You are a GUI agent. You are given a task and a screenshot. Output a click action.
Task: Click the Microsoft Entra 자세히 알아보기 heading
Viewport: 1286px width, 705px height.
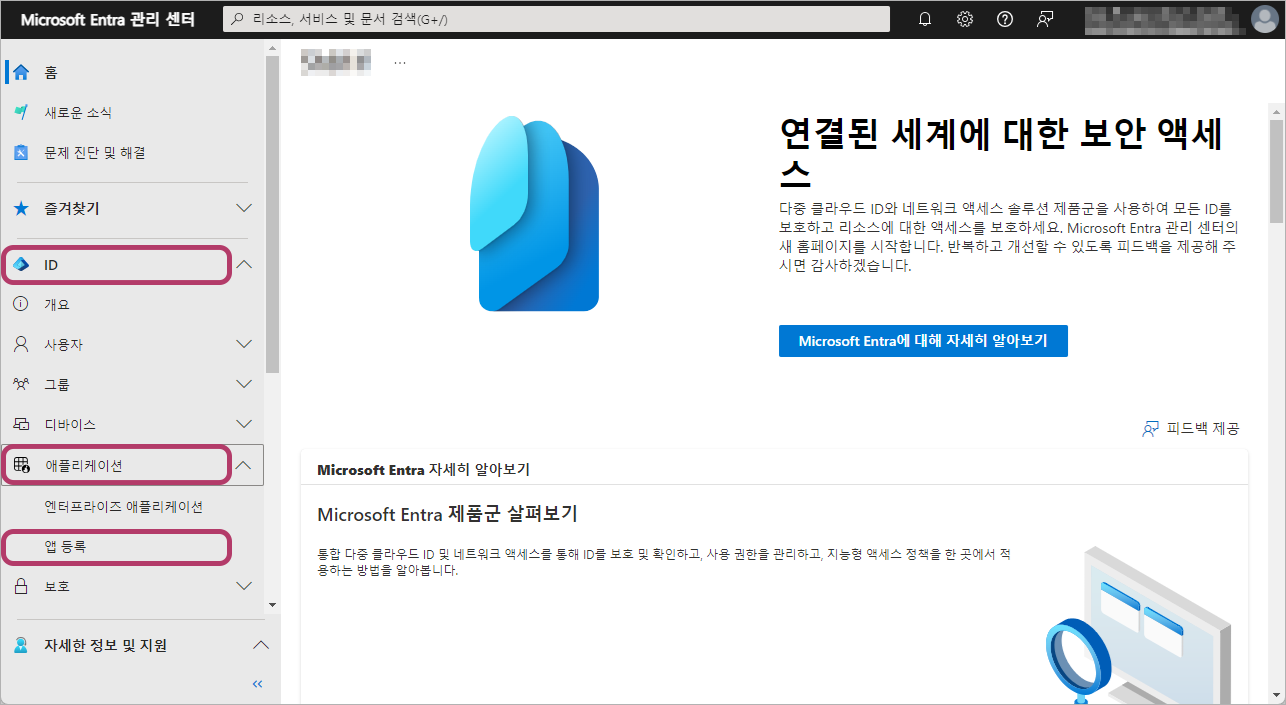coord(423,469)
